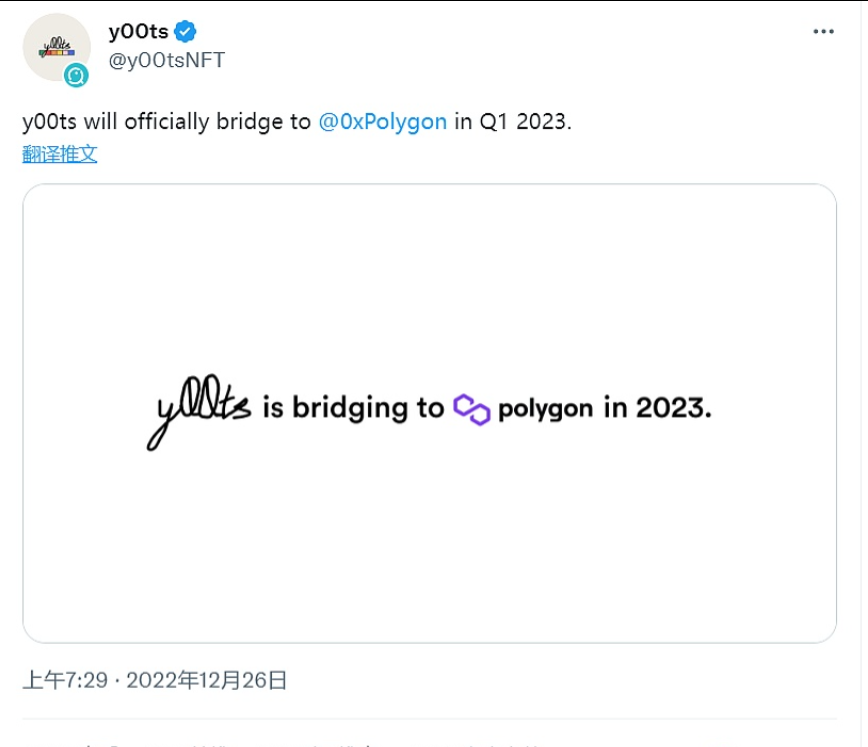Click the "polygon" wordmark in the image

point(545,409)
